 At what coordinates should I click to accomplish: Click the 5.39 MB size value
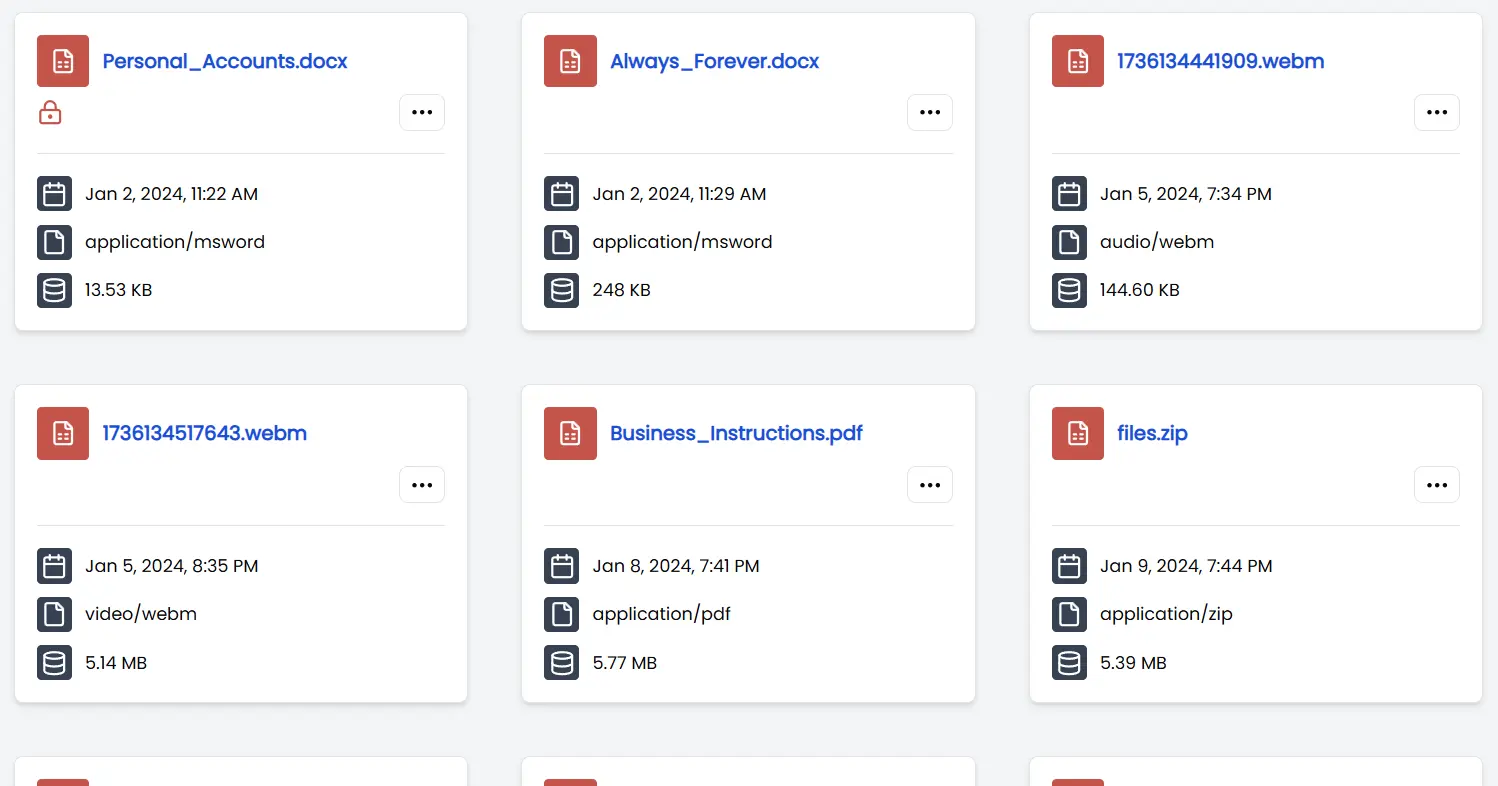click(1133, 662)
